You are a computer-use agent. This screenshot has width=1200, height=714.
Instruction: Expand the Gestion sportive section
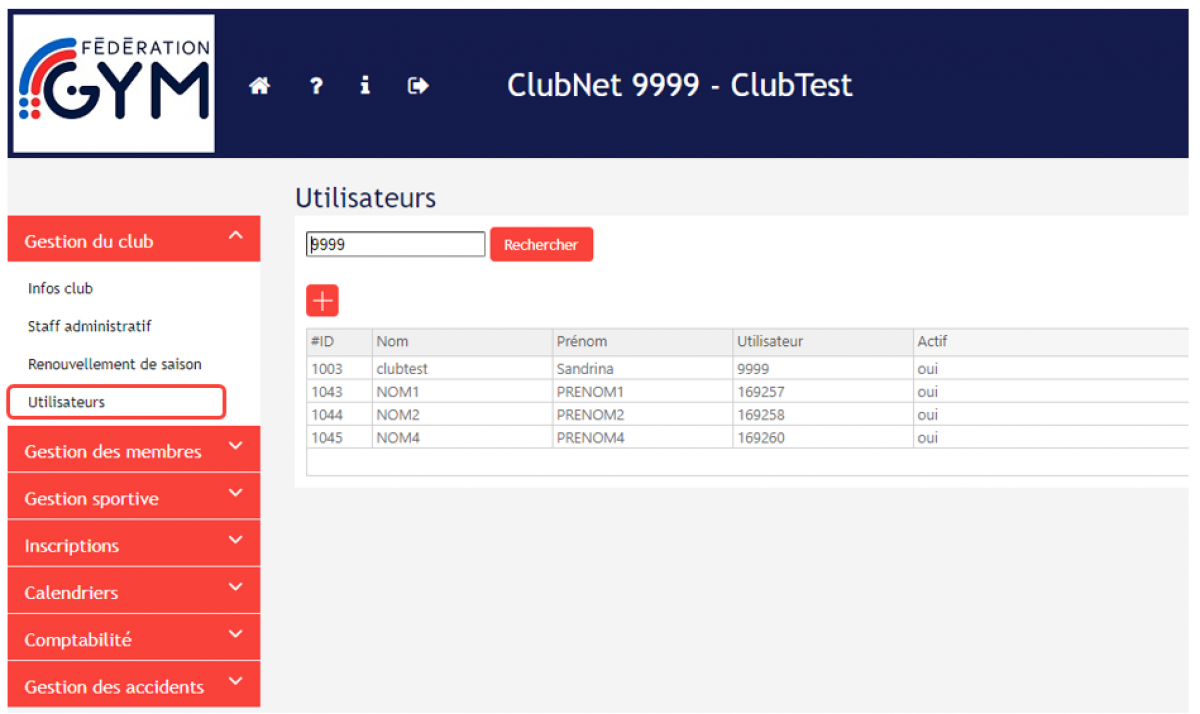(x=134, y=498)
